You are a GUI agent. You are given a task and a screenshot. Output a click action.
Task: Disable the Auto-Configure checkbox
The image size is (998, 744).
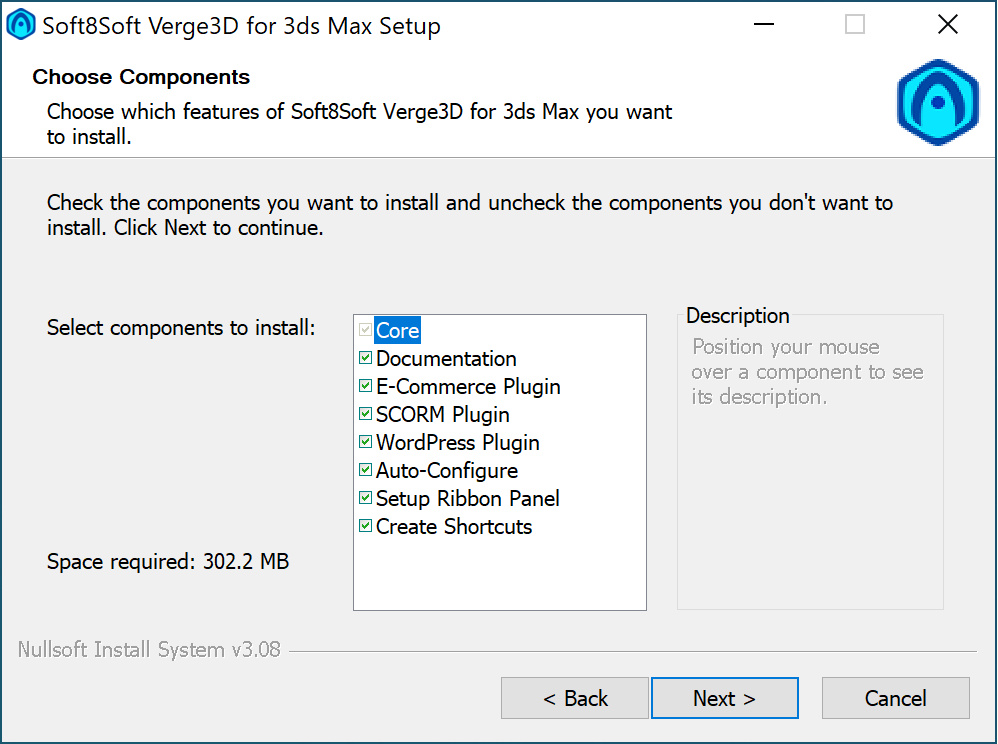(x=365, y=470)
